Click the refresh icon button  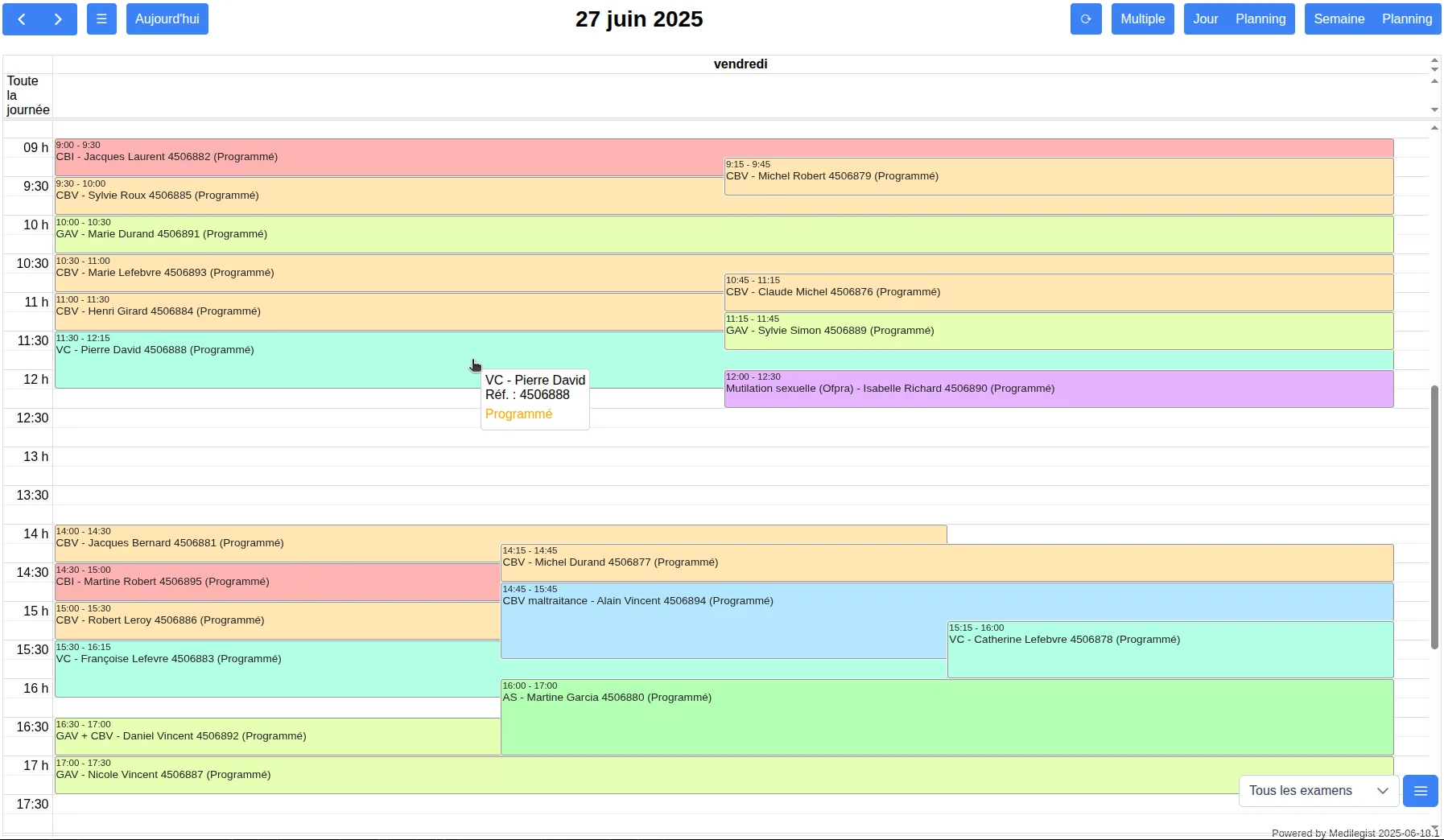point(1086,19)
